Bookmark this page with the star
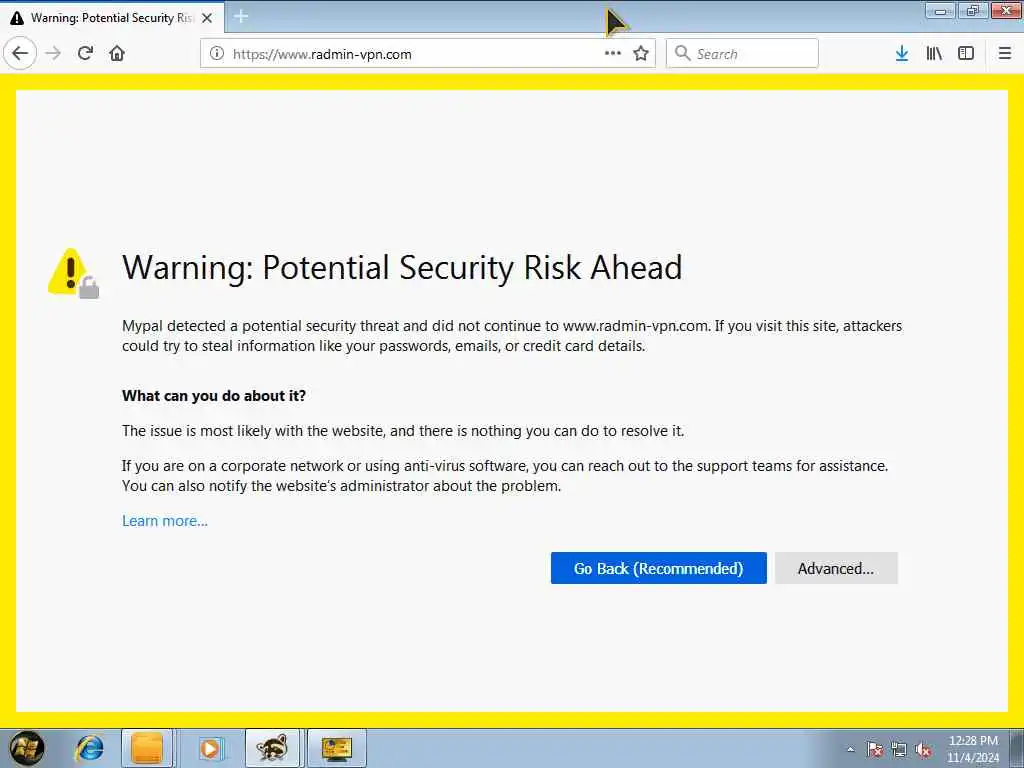This screenshot has height=768, width=1024. click(x=641, y=54)
